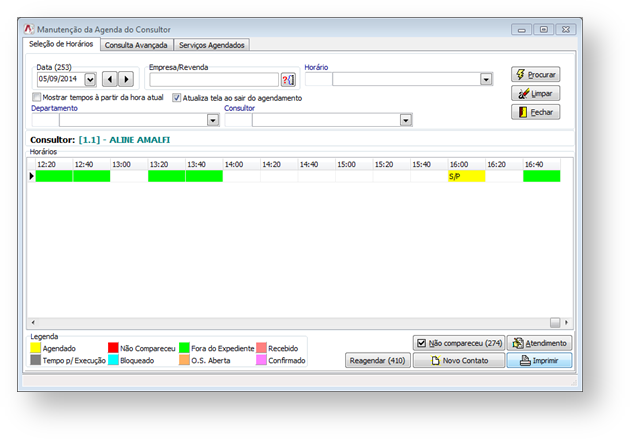Click the row indicator arrow in schedule grid
Viewport: 631px width, 440px height.
tap(31, 176)
